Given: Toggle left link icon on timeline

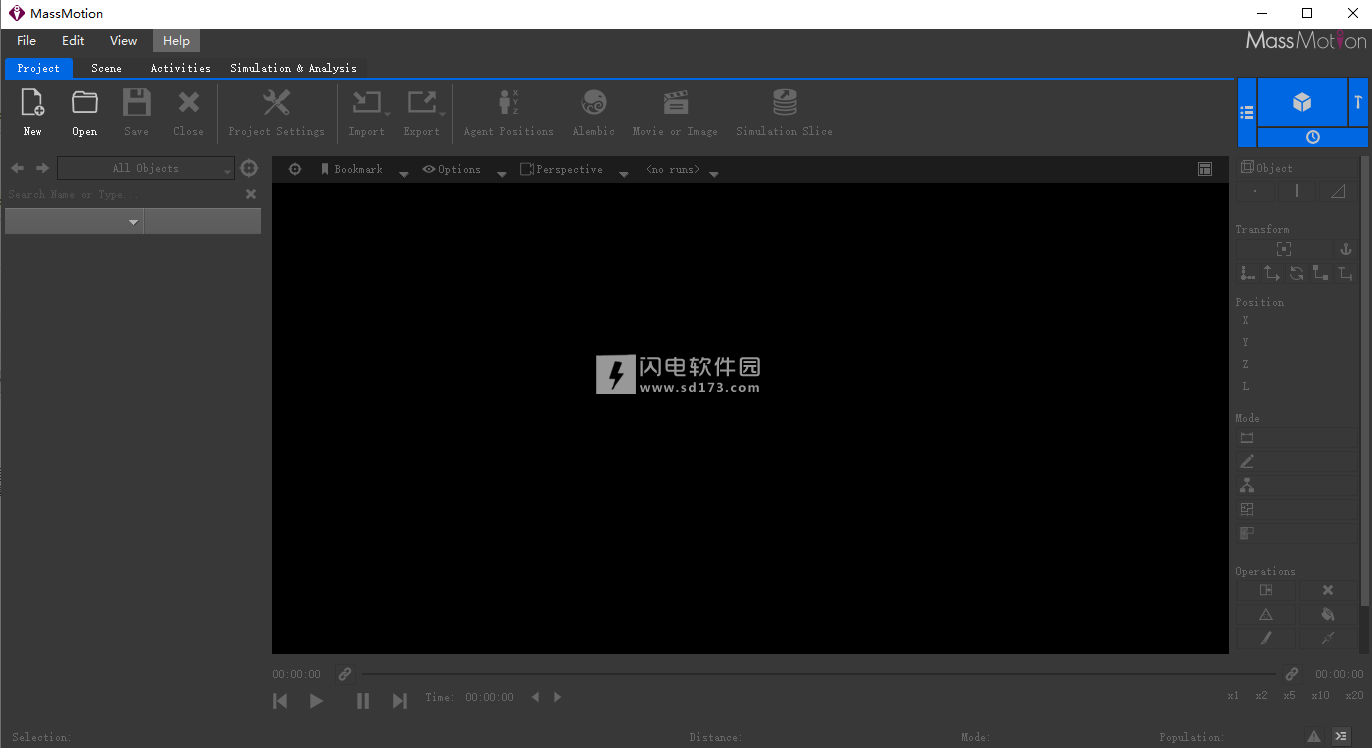Looking at the screenshot, I should [344, 674].
